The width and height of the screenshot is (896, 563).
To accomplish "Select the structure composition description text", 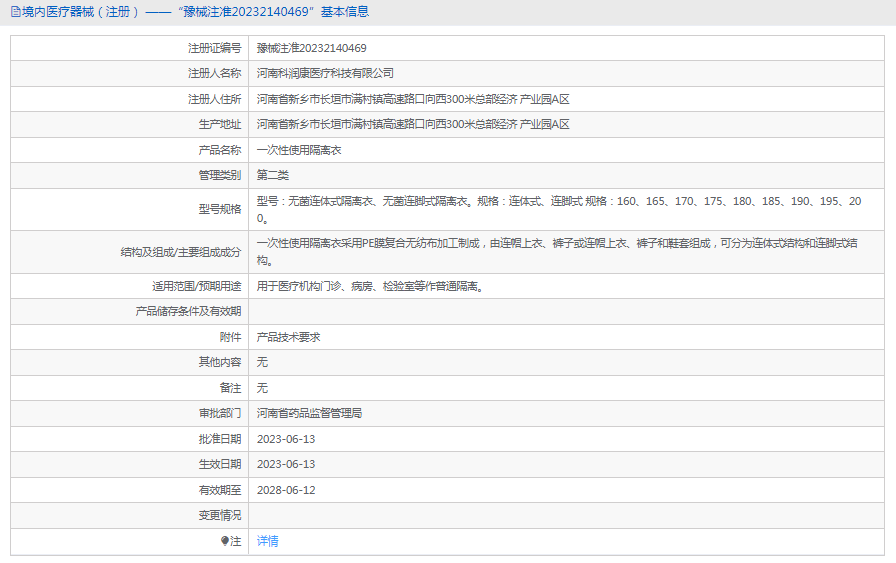I will click(x=557, y=252).
